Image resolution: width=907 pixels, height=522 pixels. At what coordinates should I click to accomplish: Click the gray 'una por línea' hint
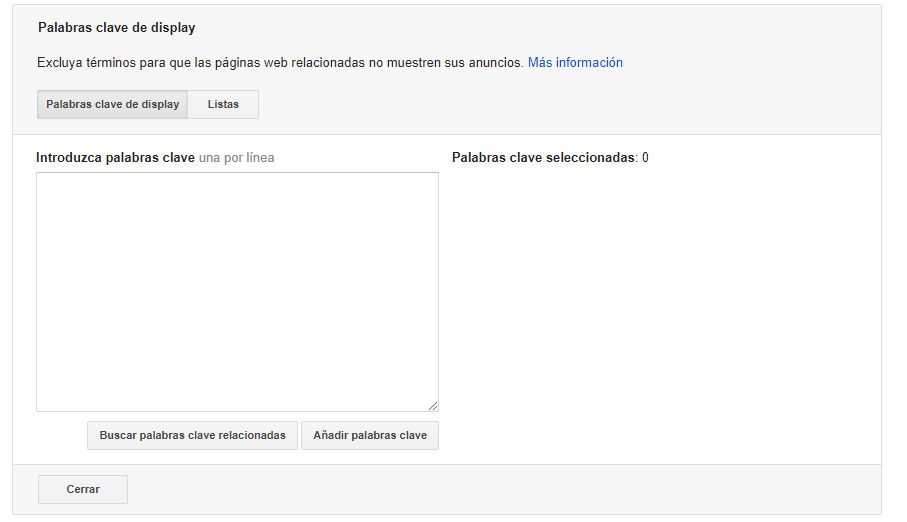[x=236, y=158]
